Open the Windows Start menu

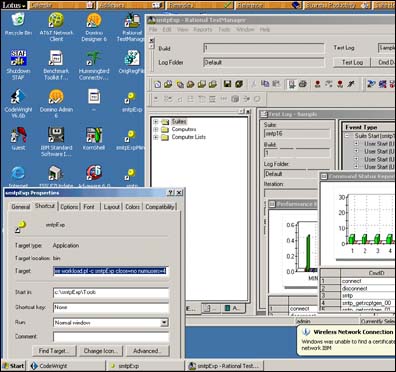point(14,366)
